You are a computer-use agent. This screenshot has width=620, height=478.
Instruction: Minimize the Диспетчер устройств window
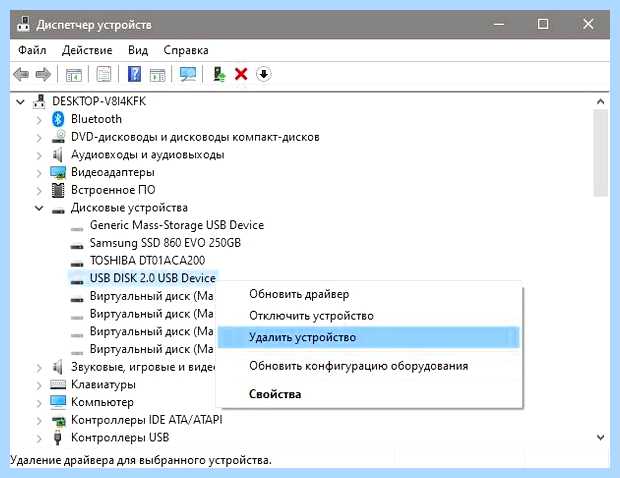click(x=499, y=25)
